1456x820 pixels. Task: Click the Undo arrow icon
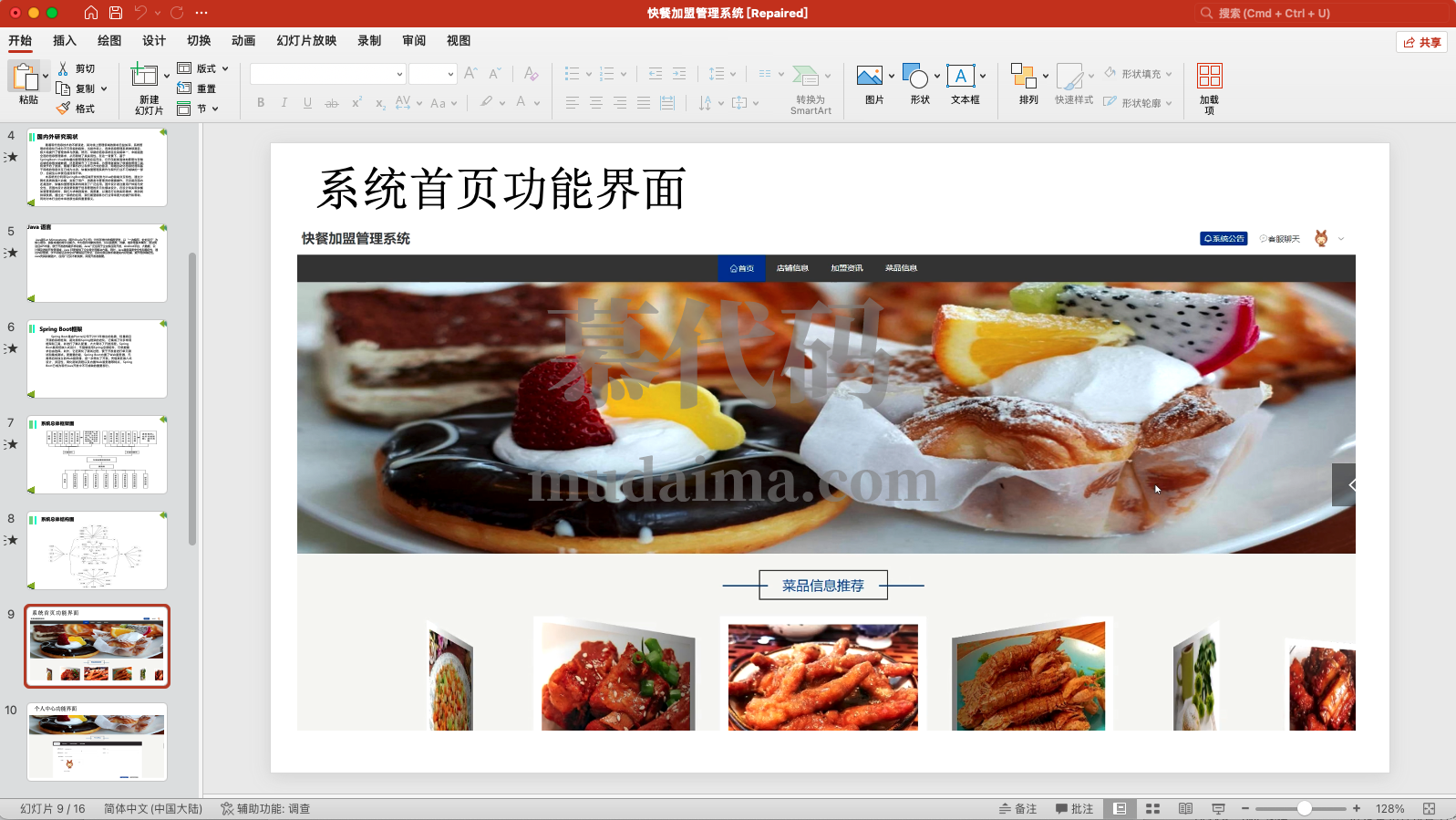pos(140,13)
